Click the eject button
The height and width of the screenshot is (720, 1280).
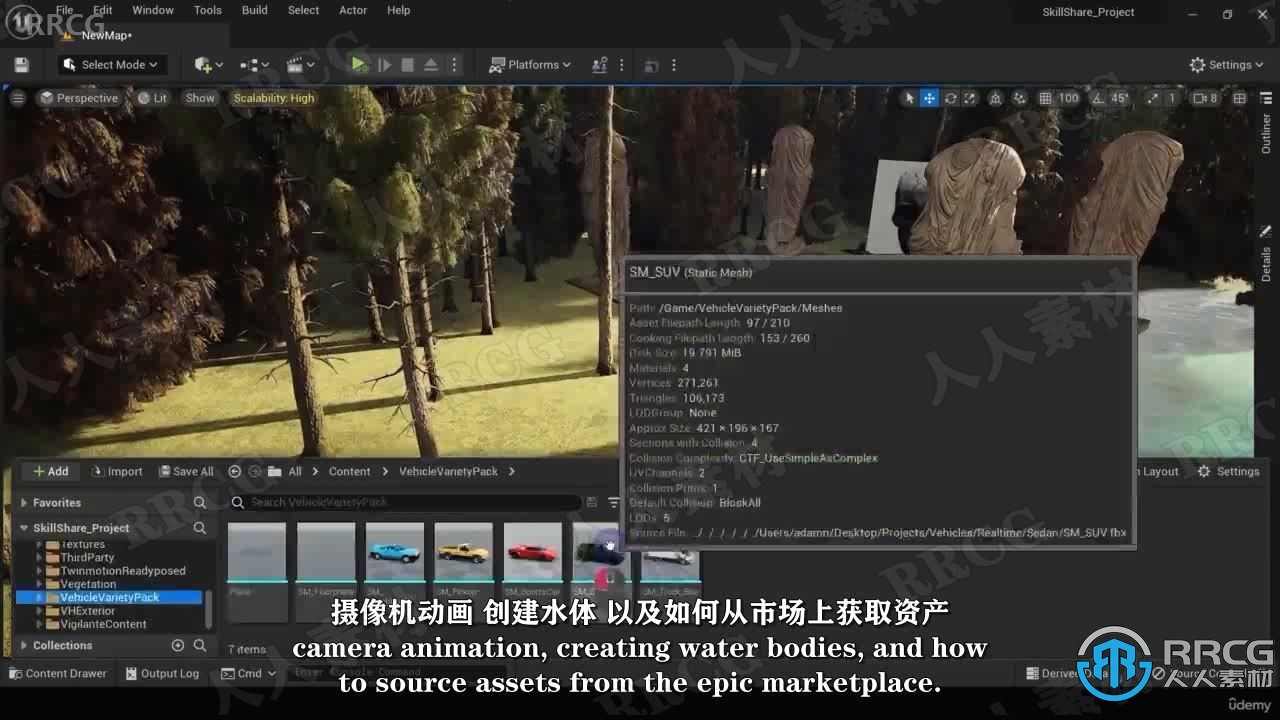click(x=430, y=65)
